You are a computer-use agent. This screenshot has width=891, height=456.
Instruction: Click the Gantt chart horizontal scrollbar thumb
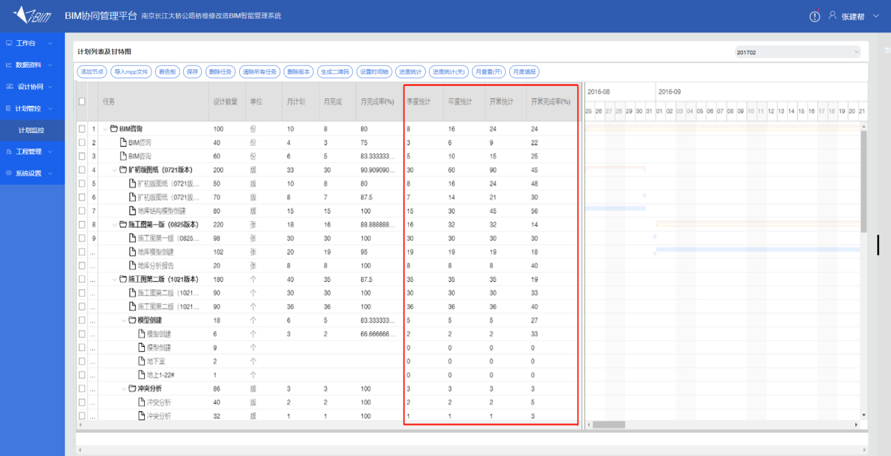(x=609, y=425)
